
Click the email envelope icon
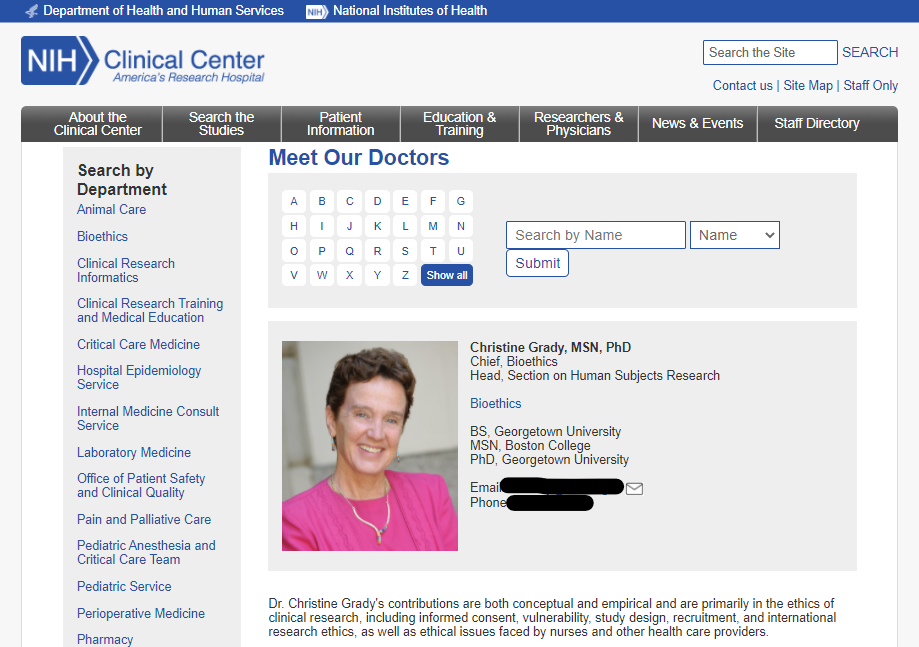(634, 488)
